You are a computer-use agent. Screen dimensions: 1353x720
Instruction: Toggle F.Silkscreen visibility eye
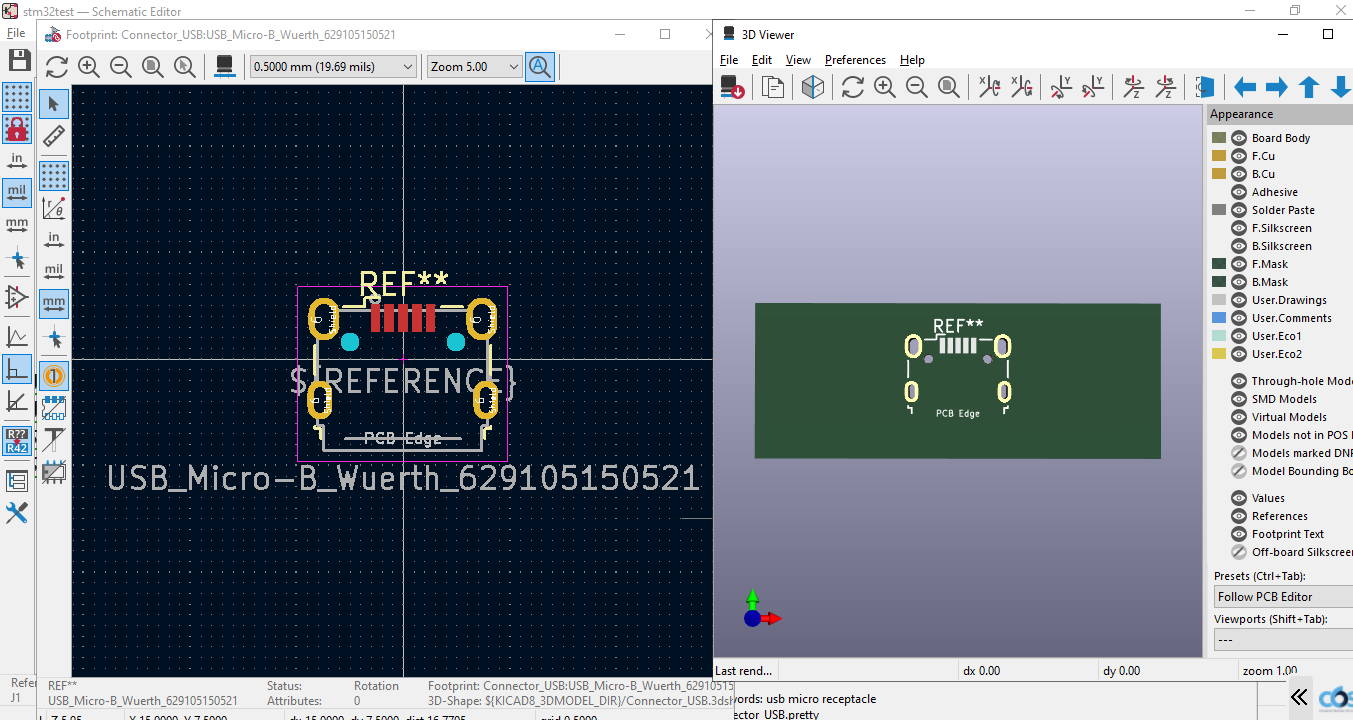coord(1239,228)
